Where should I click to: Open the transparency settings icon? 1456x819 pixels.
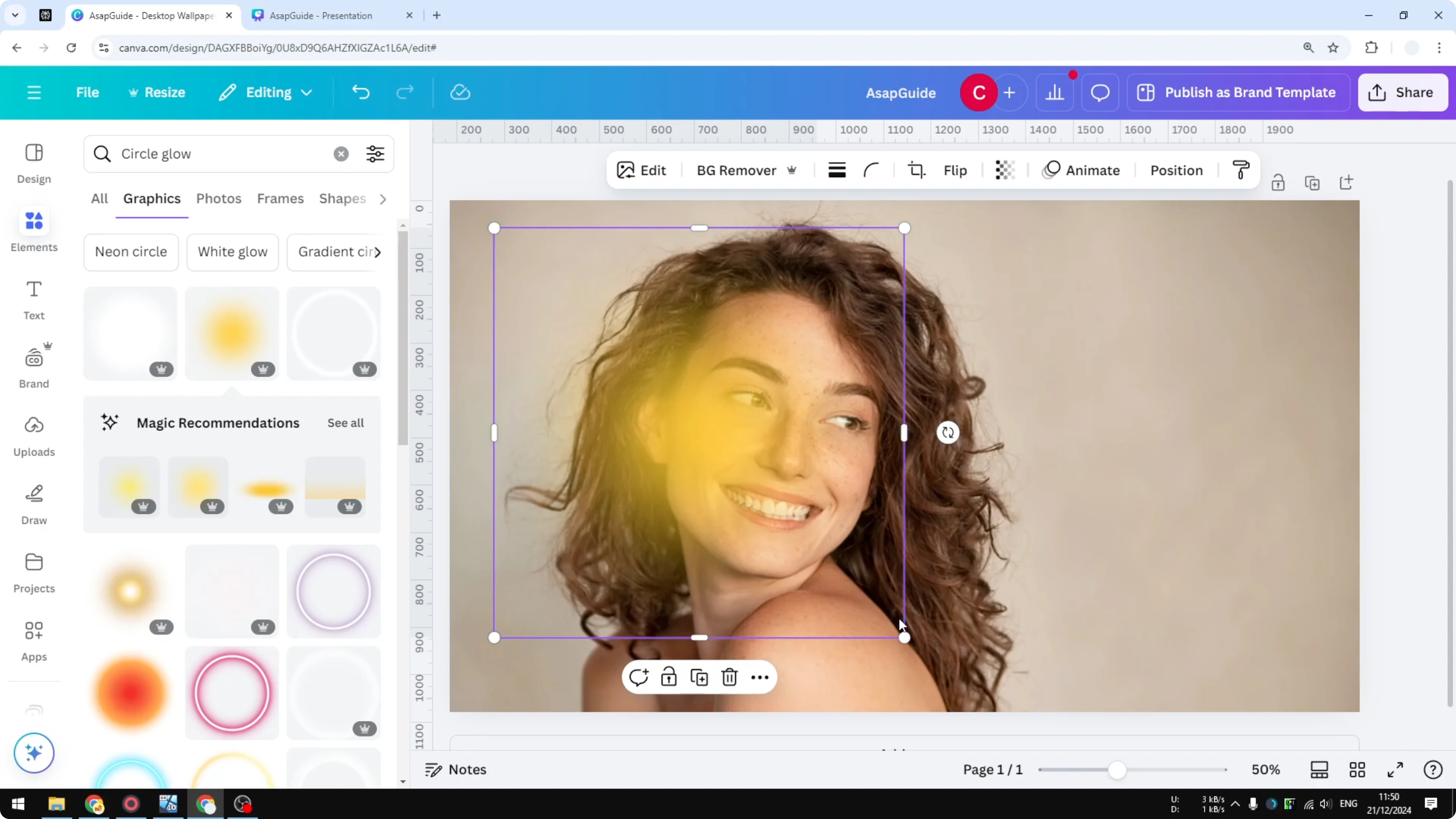[x=1005, y=170]
